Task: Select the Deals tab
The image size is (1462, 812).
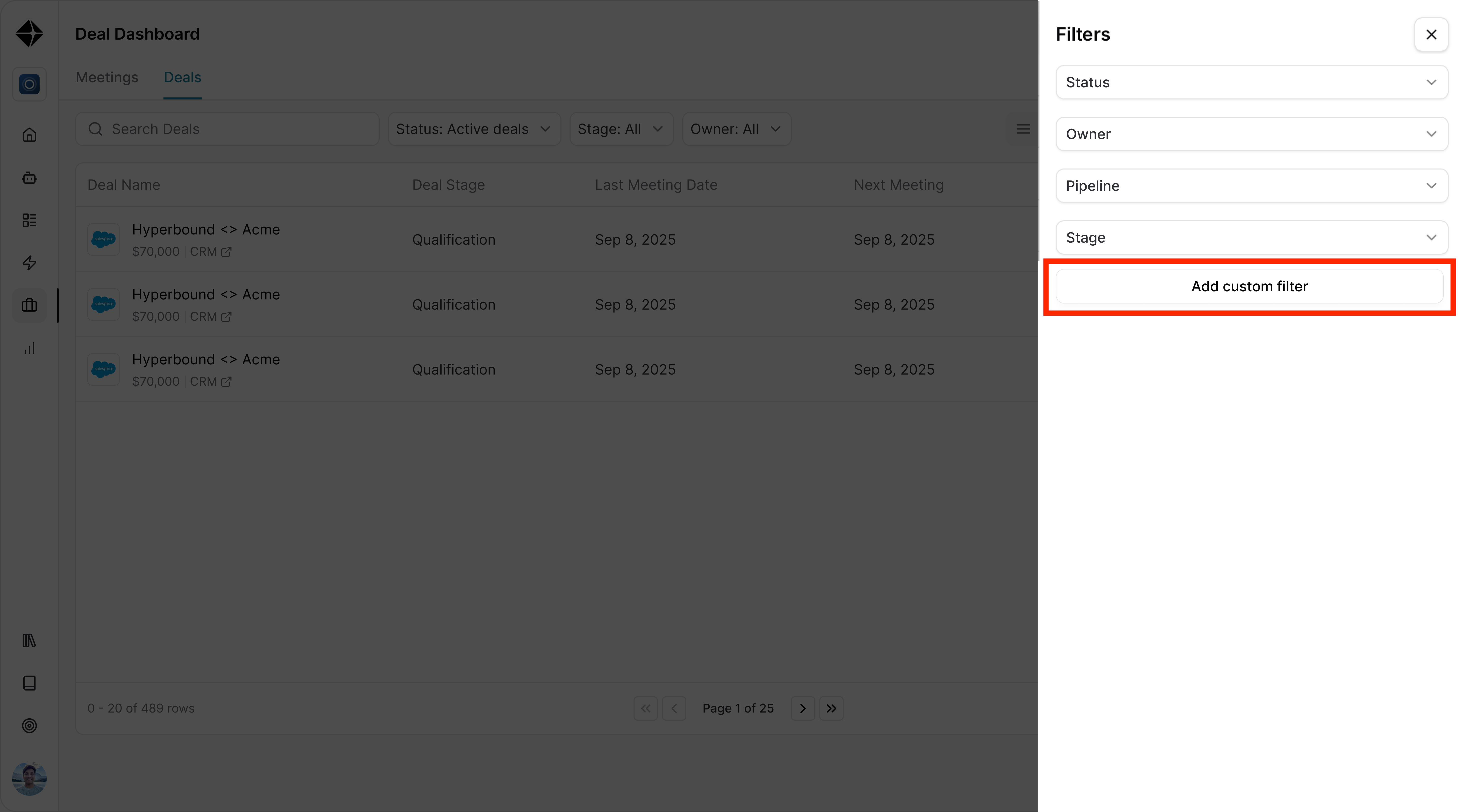Action: click(x=182, y=77)
